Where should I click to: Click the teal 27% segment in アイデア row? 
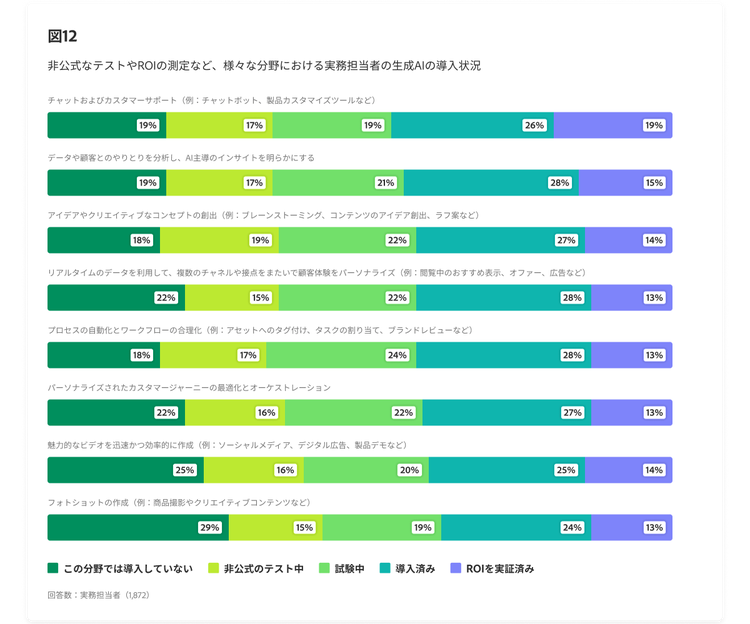coord(500,240)
